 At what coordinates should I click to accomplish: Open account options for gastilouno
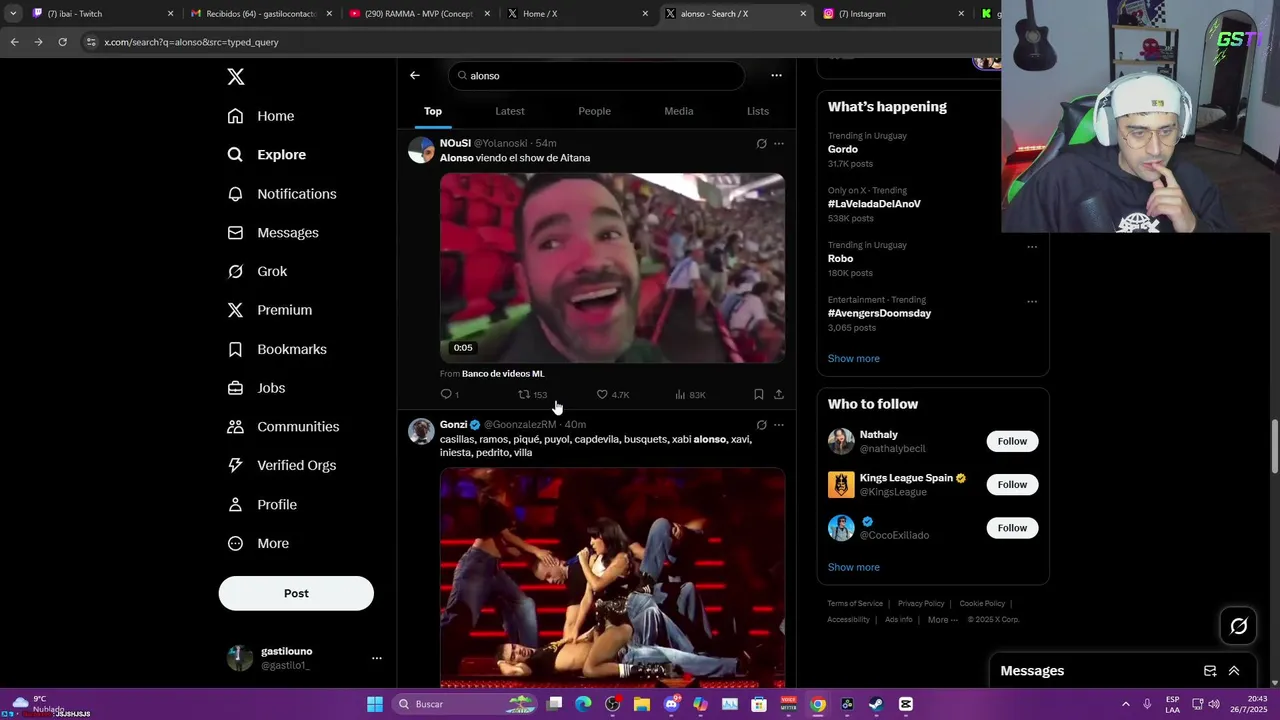click(x=376, y=658)
